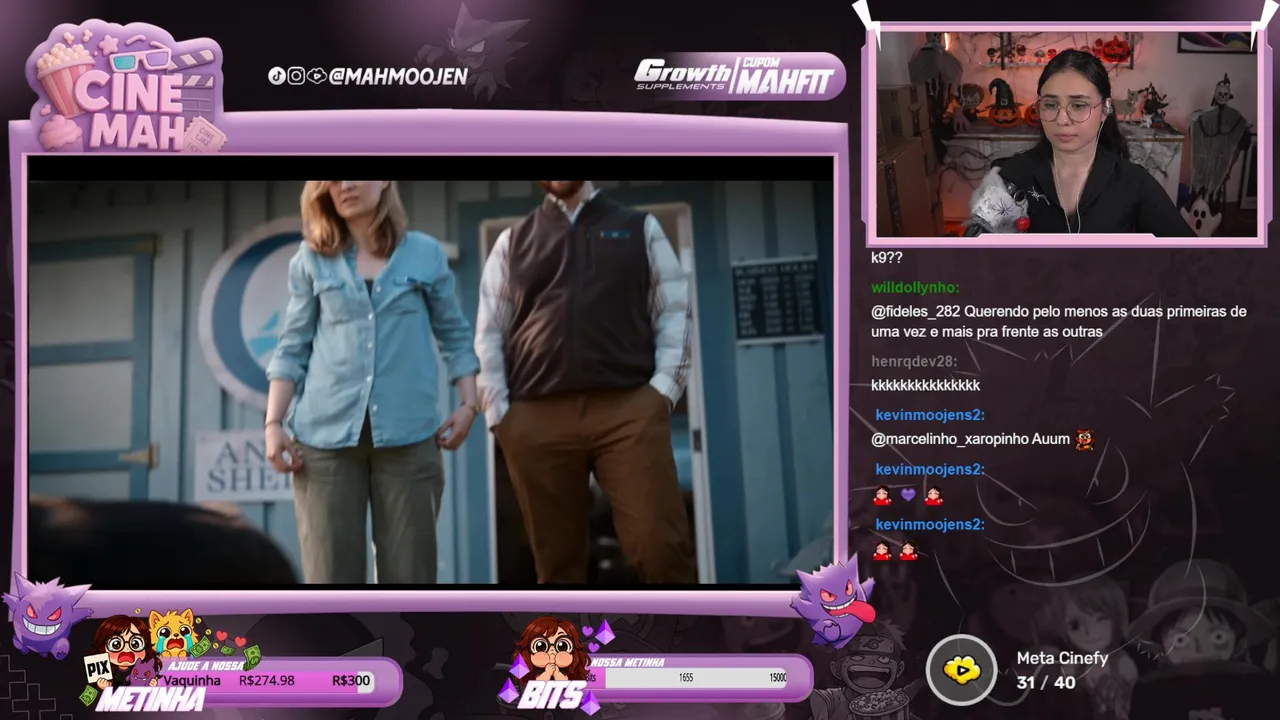Click the 1655 bits count

coord(686,678)
